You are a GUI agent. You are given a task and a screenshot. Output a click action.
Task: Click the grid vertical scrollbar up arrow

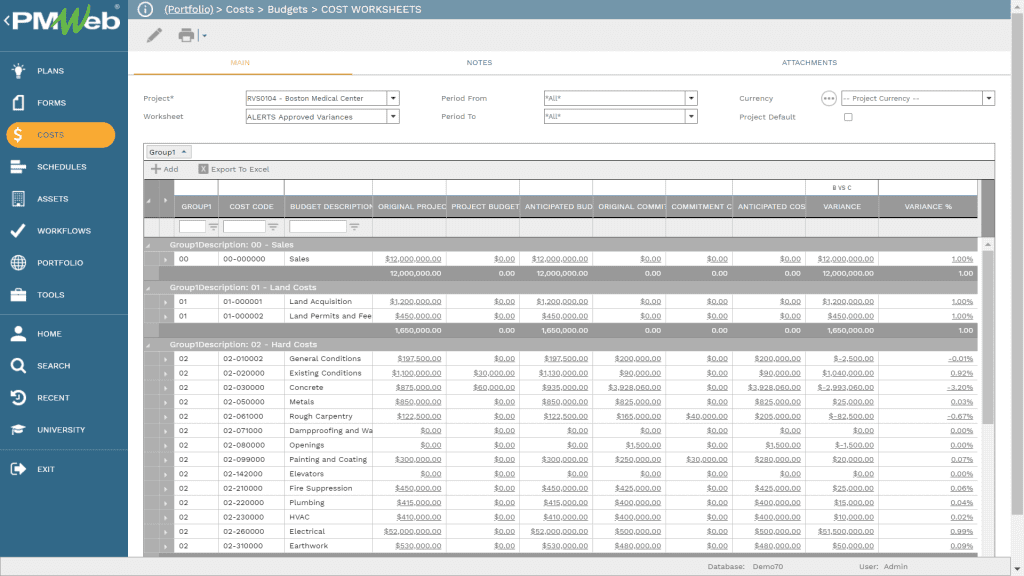point(987,244)
